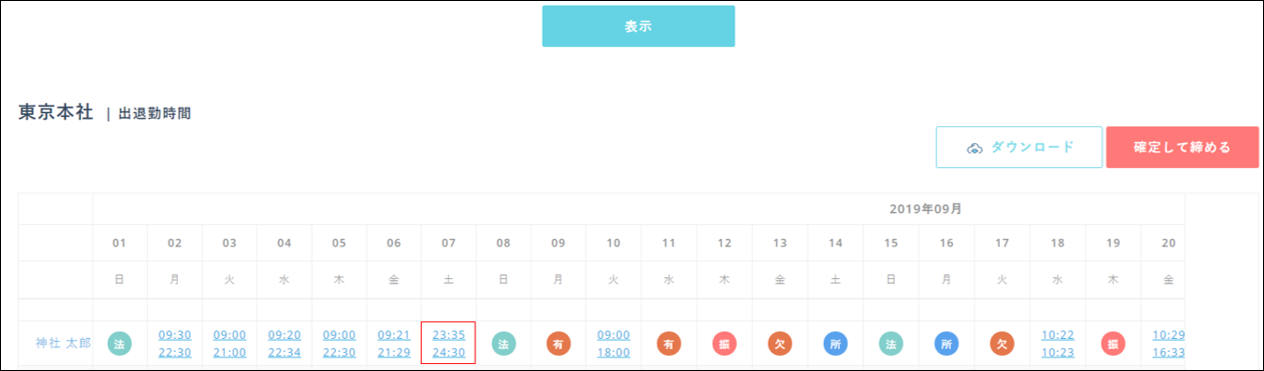Click the 表示 button
Viewport: 1264px width, 371px height.
pos(638,26)
